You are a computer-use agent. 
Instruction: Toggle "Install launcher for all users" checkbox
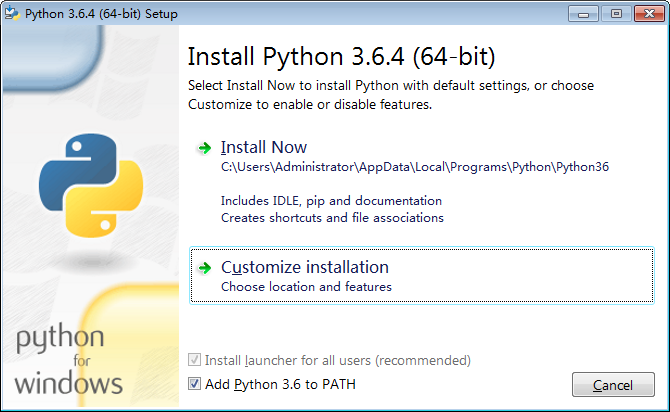(194, 360)
